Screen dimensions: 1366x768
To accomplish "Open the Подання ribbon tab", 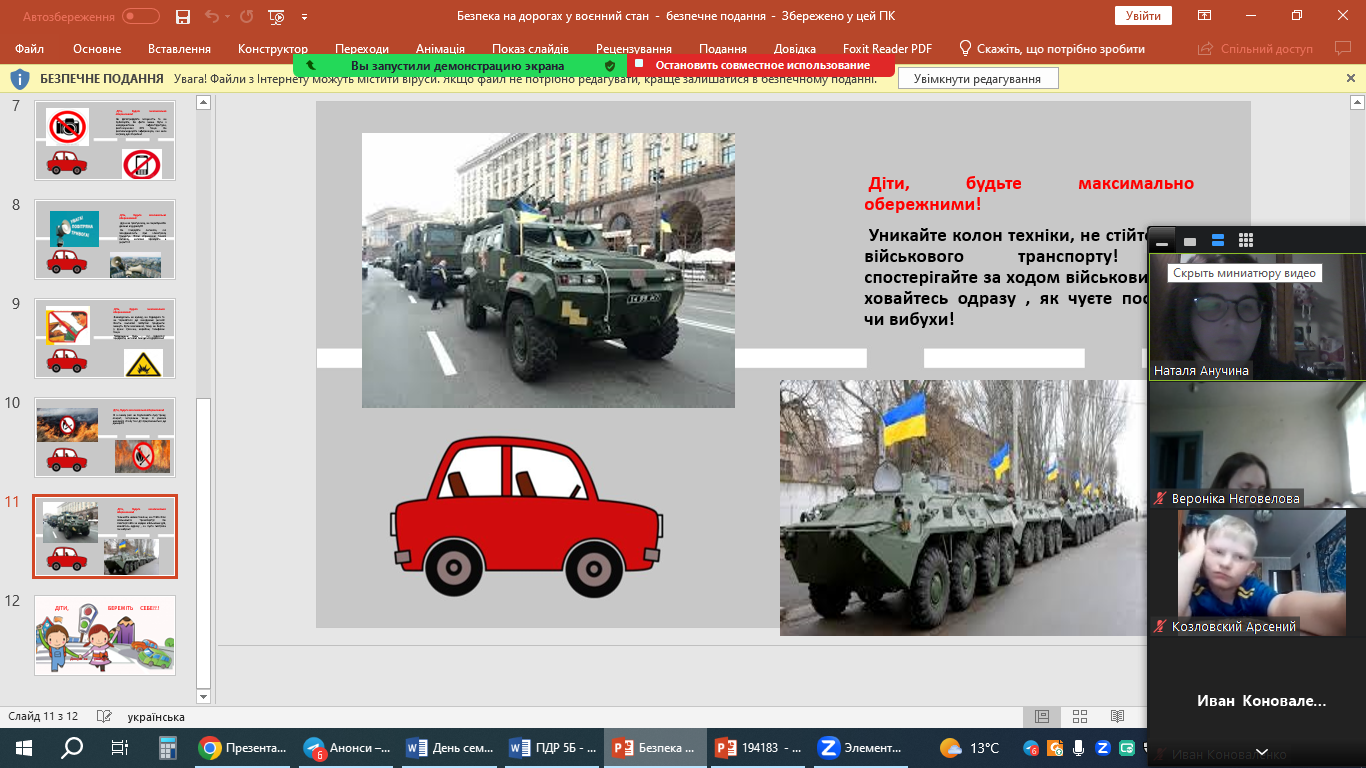I will 723,48.
